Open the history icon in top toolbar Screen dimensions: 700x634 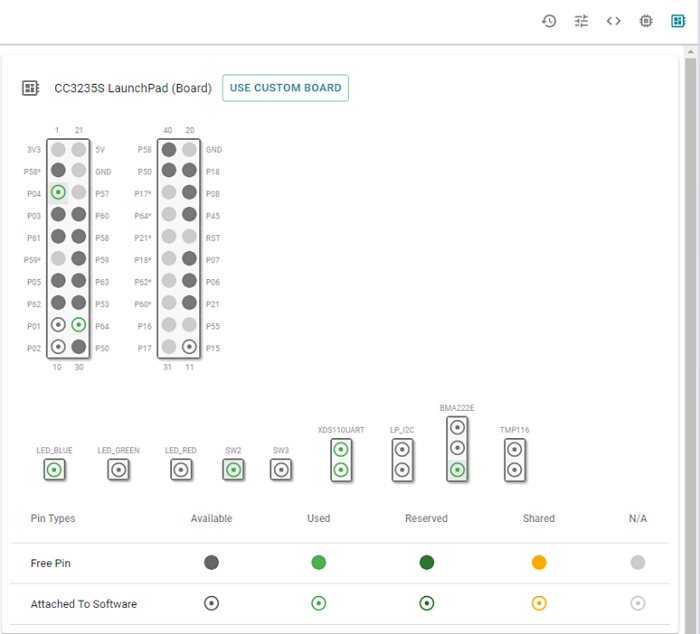[x=549, y=21]
